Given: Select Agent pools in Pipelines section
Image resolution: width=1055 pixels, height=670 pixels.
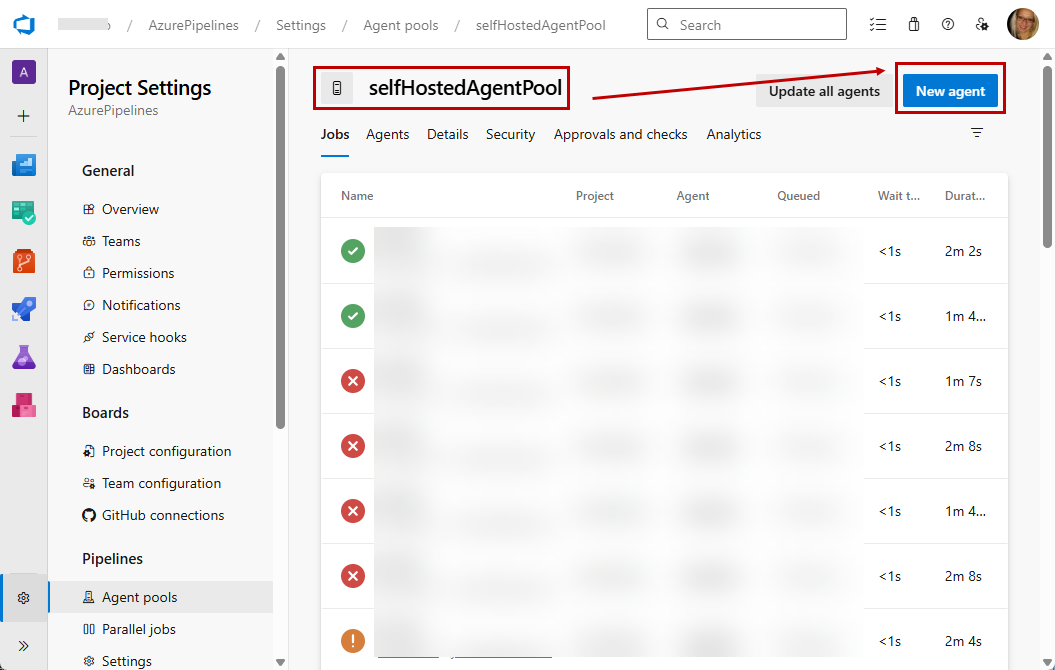Looking at the screenshot, I should [161, 597].
